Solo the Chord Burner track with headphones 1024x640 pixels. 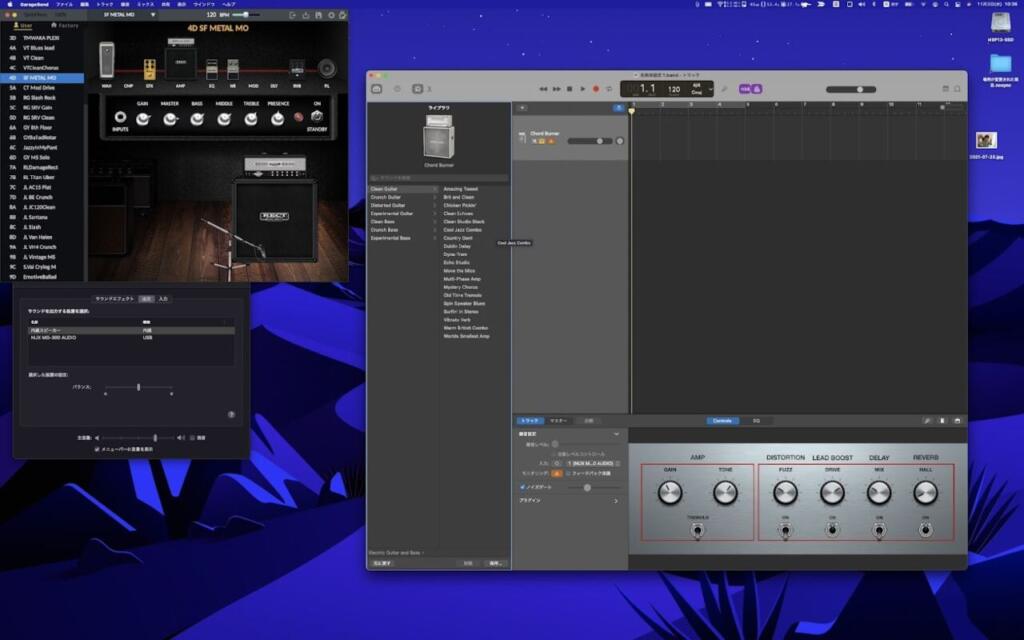coord(542,141)
